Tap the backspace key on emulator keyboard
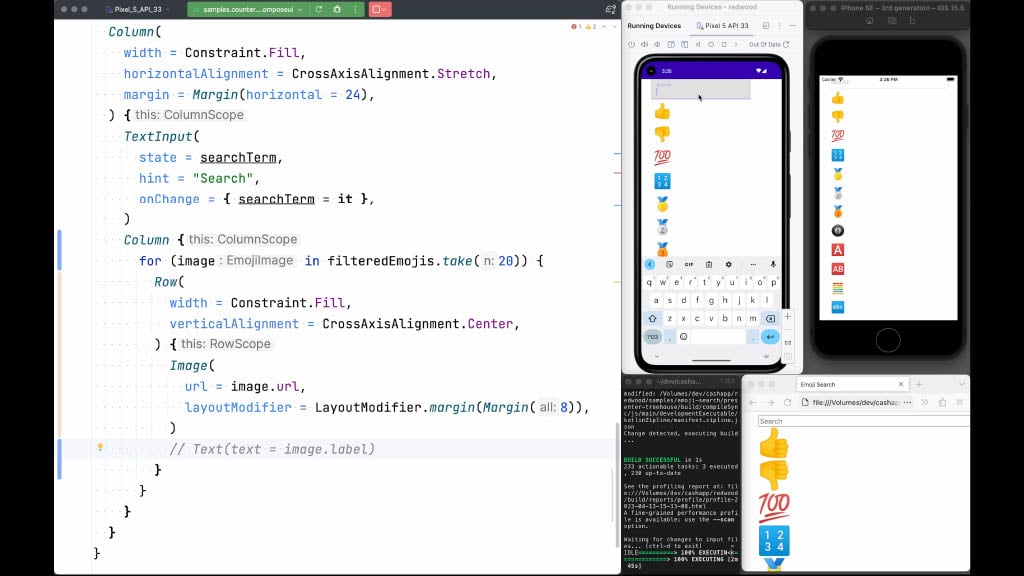 (771, 319)
